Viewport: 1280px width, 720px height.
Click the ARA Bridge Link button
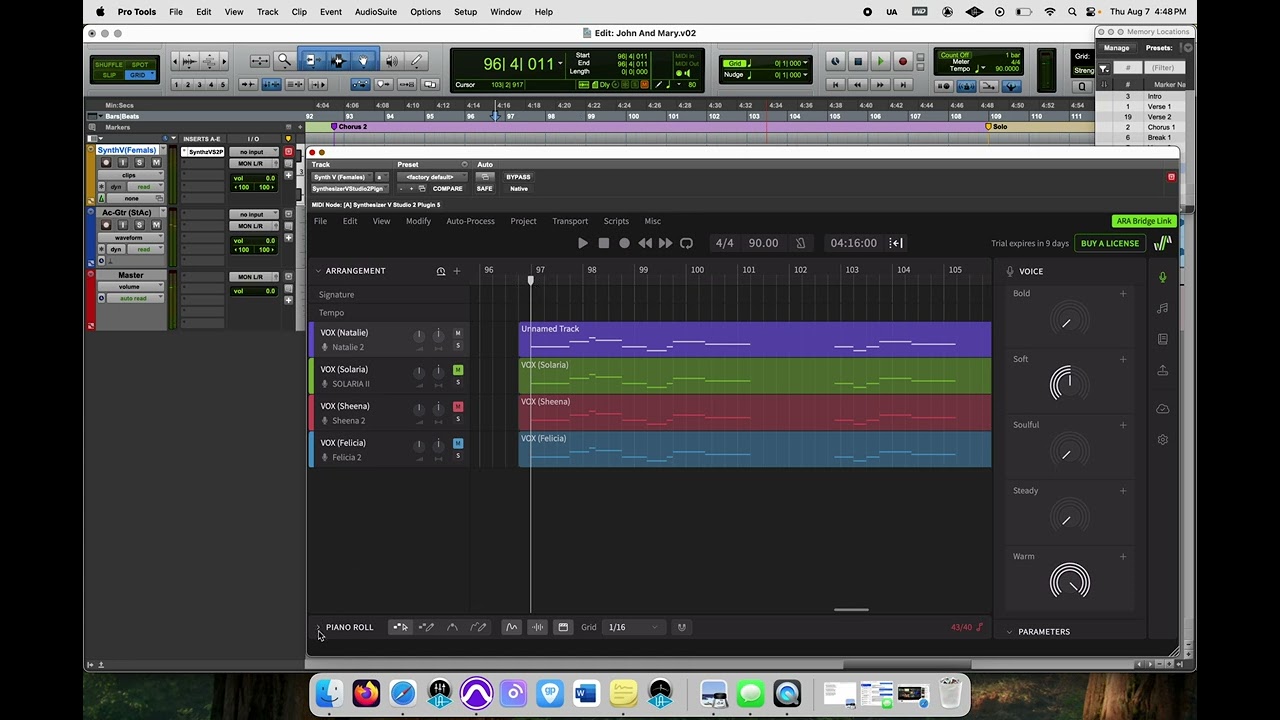point(1144,221)
